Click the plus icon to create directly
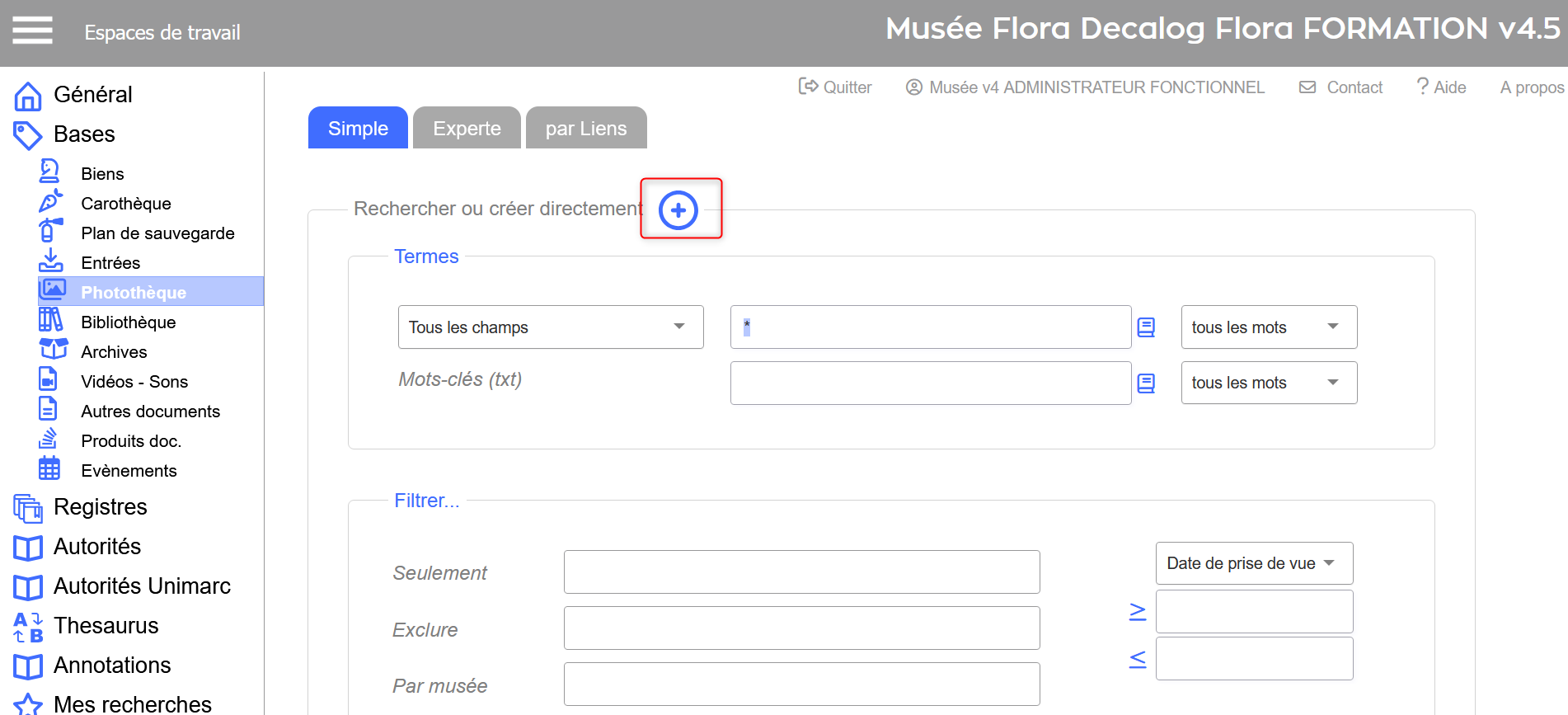1568x715 pixels. coord(678,210)
